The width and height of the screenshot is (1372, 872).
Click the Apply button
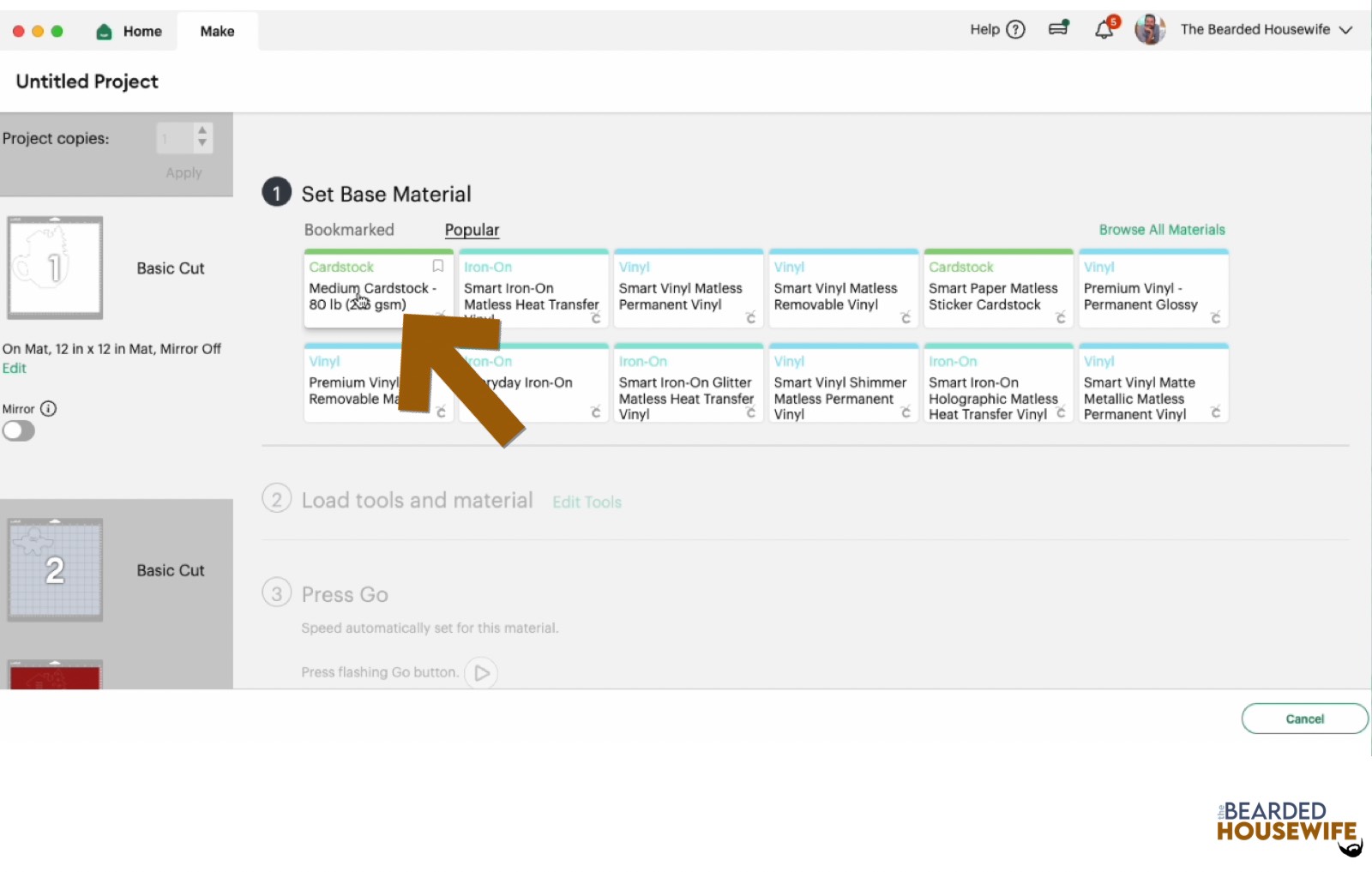click(183, 171)
